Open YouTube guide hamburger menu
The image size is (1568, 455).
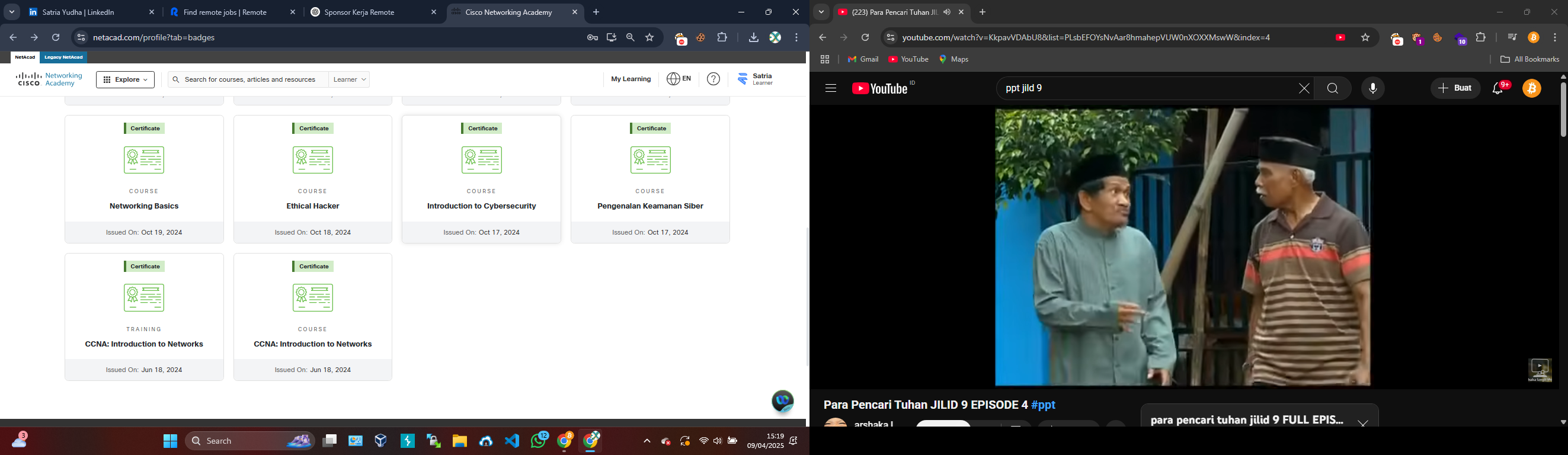pyautogui.click(x=831, y=89)
